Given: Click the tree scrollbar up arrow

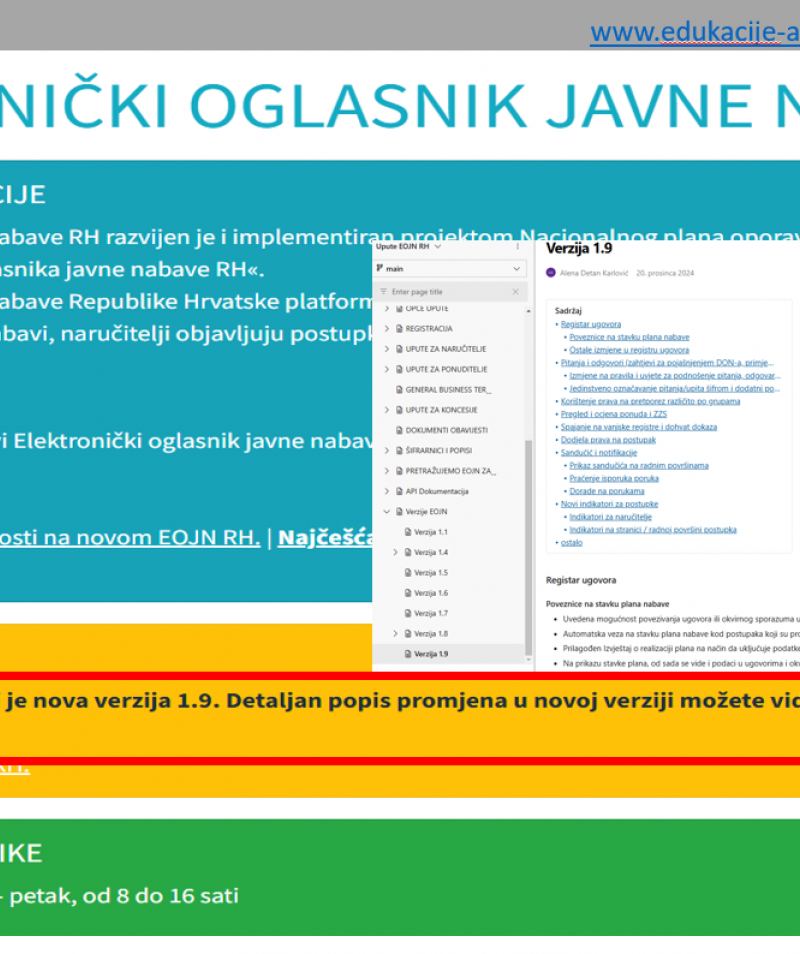Looking at the screenshot, I should (528, 311).
